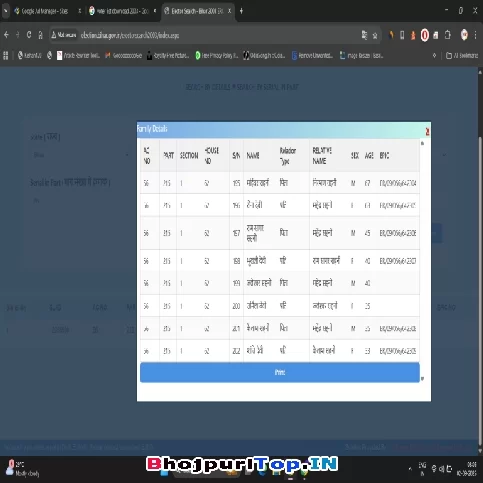This screenshot has width=483, height=483.
Task: Bookmark this page with the star icon
Action: (375, 35)
